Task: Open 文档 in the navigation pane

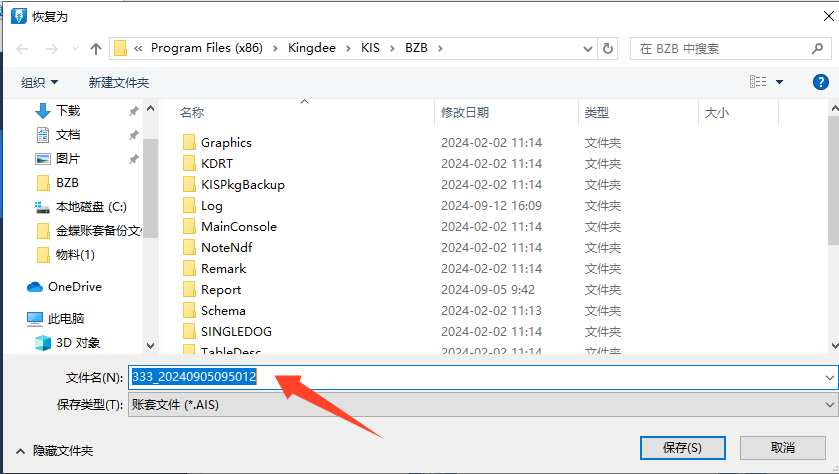Action: [68, 135]
